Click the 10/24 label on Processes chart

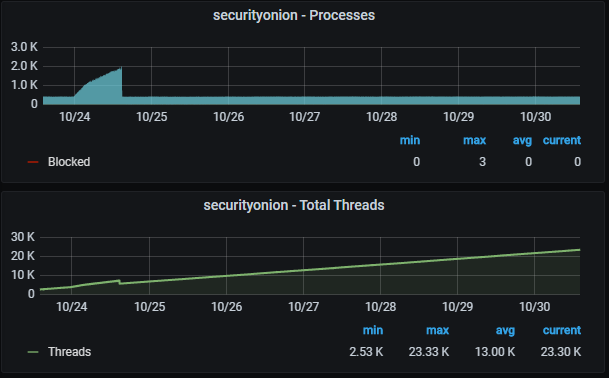(x=75, y=117)
